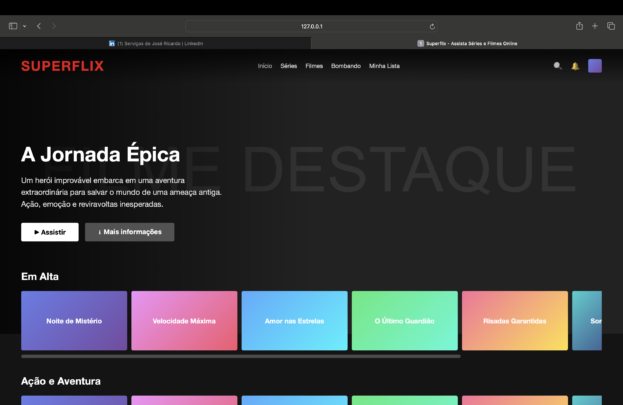623x405 pixels.
Task: Show the tab overview icon
Action: click(610, 26)
